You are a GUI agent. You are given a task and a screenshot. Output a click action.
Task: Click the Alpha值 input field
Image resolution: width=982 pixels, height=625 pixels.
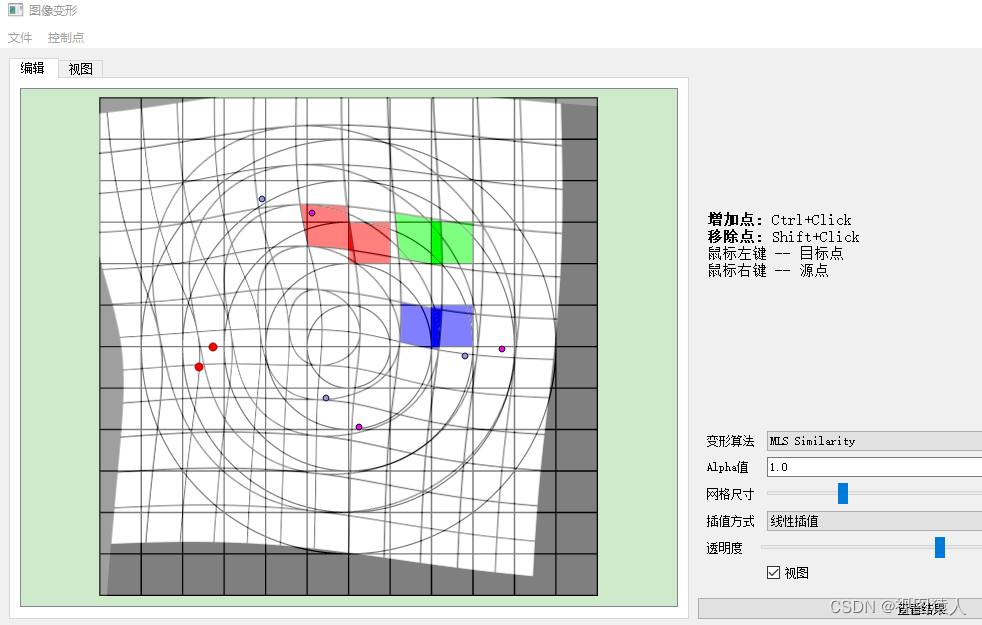(x=874, y=467)
